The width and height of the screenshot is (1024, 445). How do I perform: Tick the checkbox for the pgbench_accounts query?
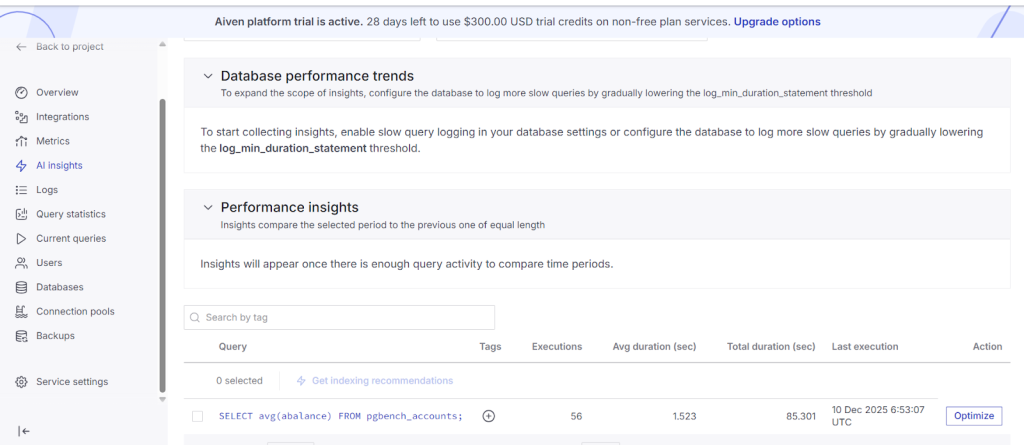198,416
